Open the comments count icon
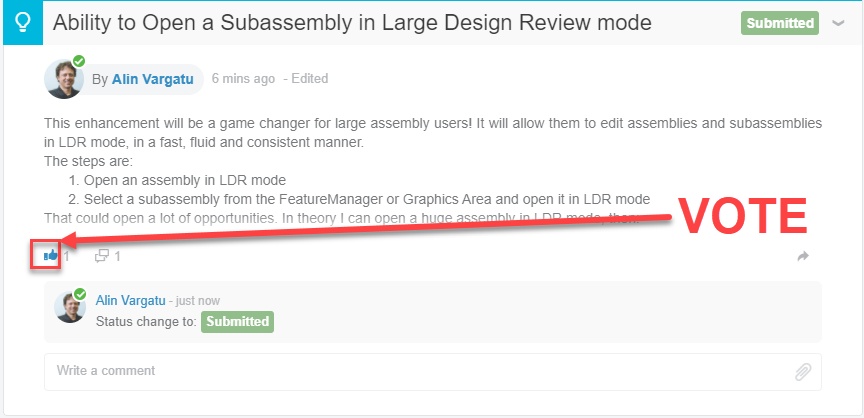This screenshot has width=864, height=418. [x=102, y=256]
